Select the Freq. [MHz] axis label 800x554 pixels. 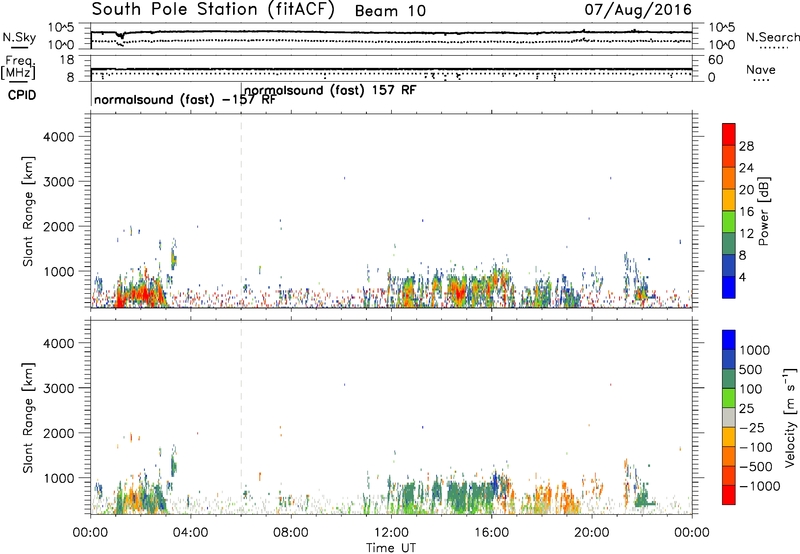tap(19, 68)
